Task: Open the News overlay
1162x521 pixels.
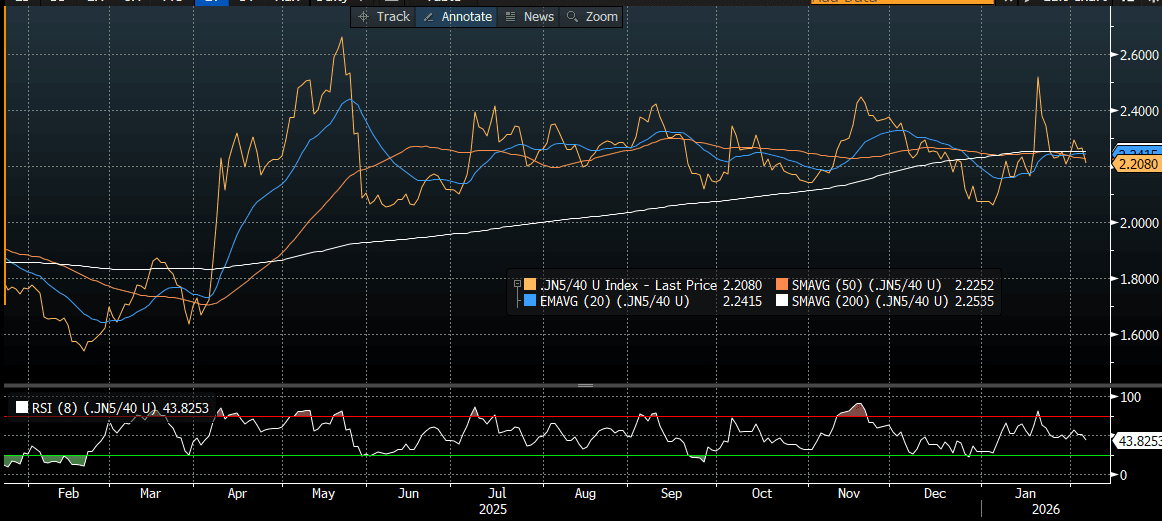Action: [x=529, y=16]
